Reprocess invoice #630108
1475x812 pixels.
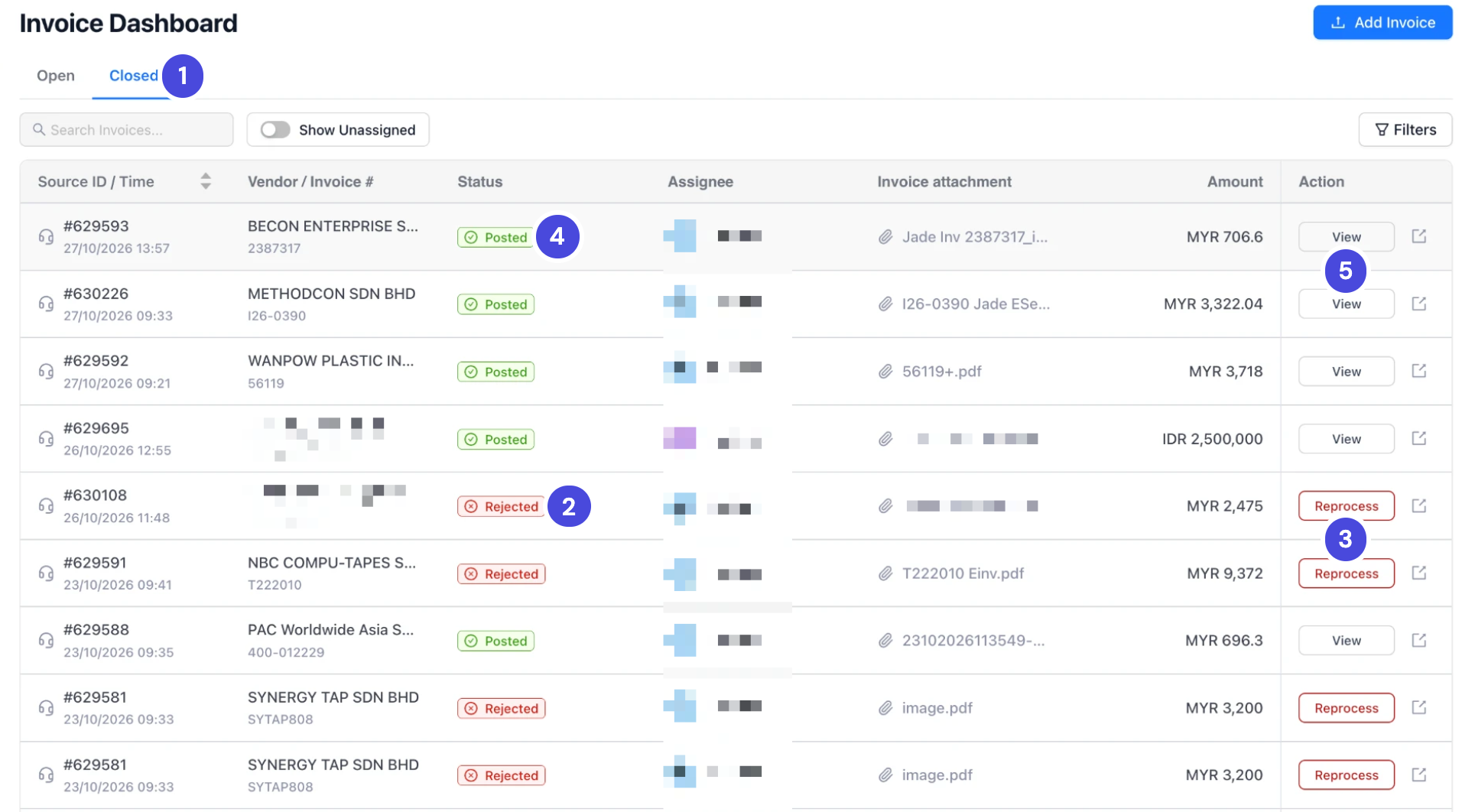(1346, 506)
